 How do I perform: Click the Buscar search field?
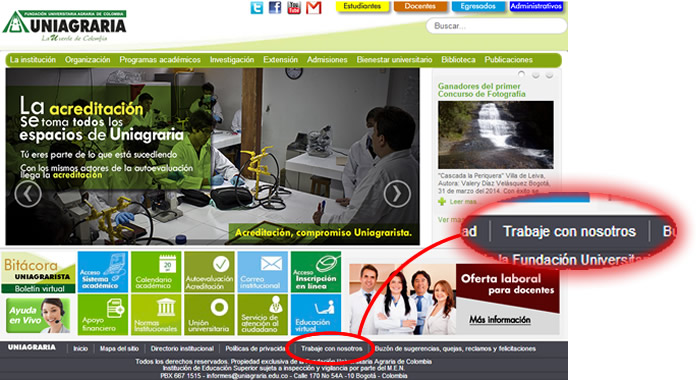496,26
